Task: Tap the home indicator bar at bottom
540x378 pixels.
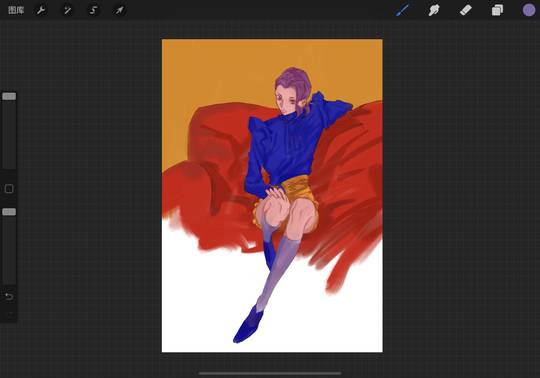Action: point(270,373)
